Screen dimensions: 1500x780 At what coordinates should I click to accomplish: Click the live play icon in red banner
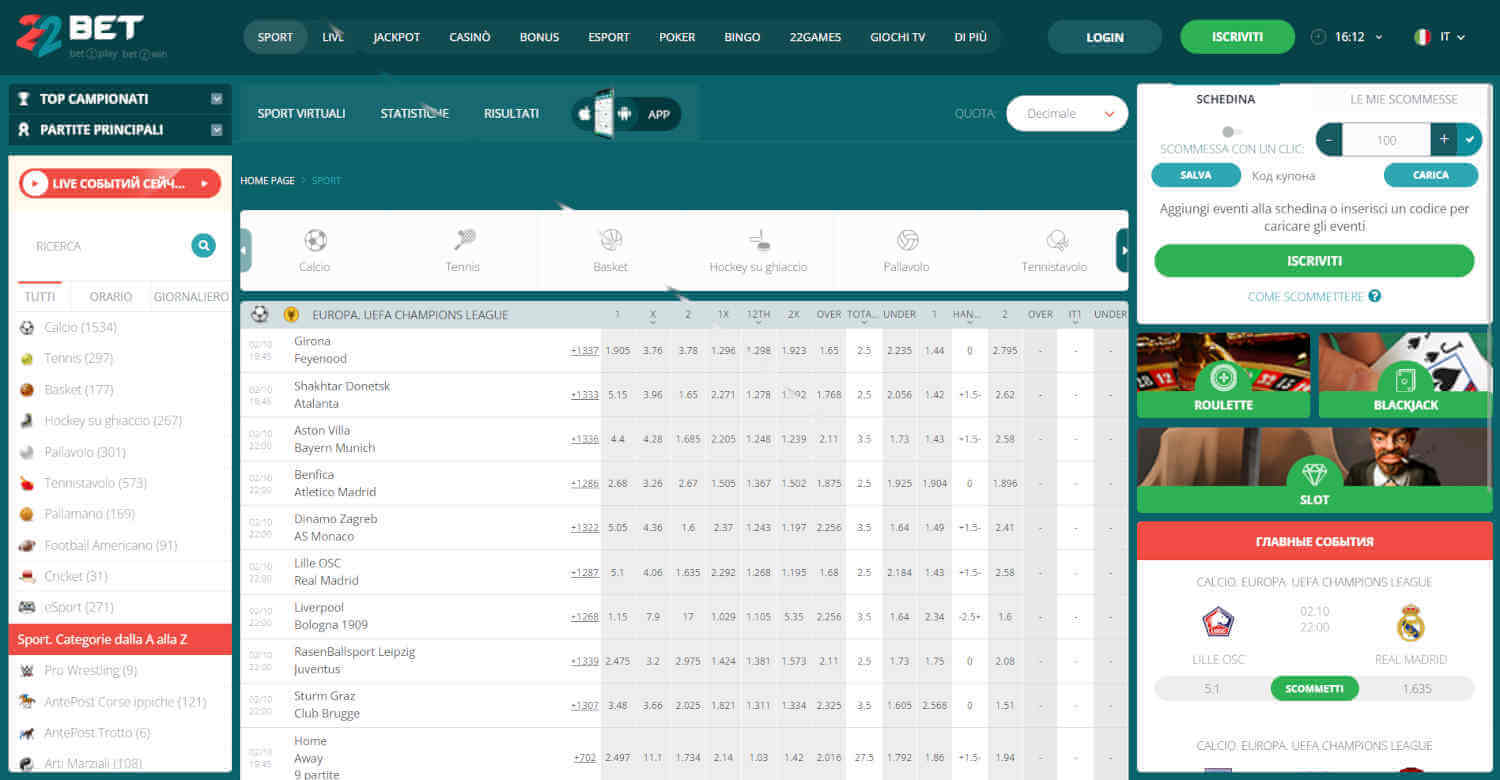coord(35,184)
